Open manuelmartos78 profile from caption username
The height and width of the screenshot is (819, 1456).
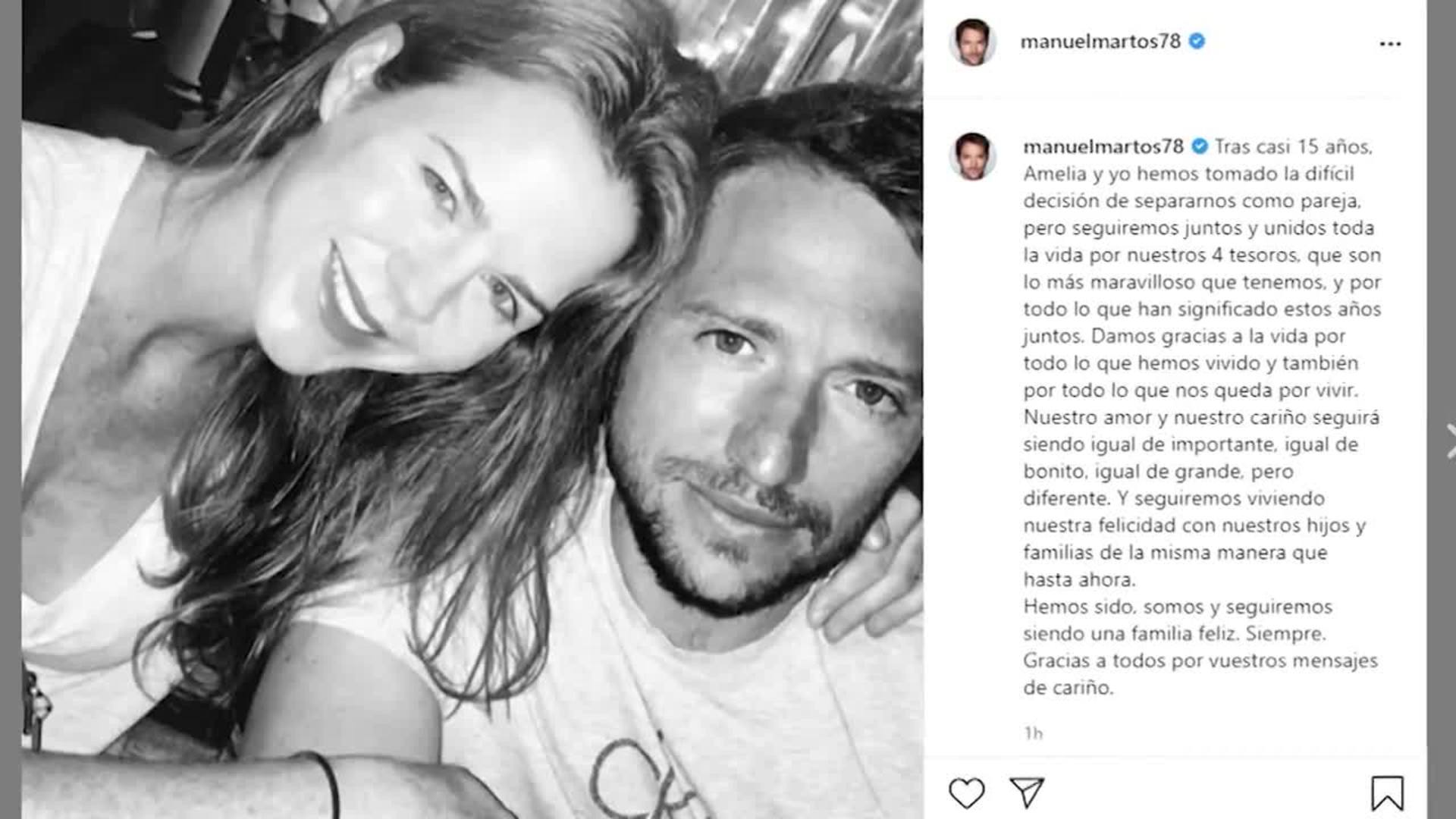click(1103, 146)
